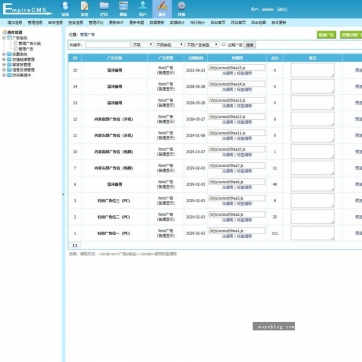This screenshot has width=362, height=362.
Task: Click the sidebar collapse handle arrow
Action: 63,194
